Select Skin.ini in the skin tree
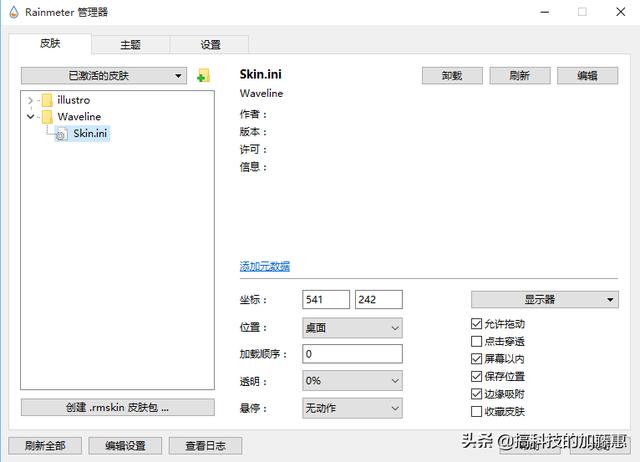 click(x=90, y=133)
